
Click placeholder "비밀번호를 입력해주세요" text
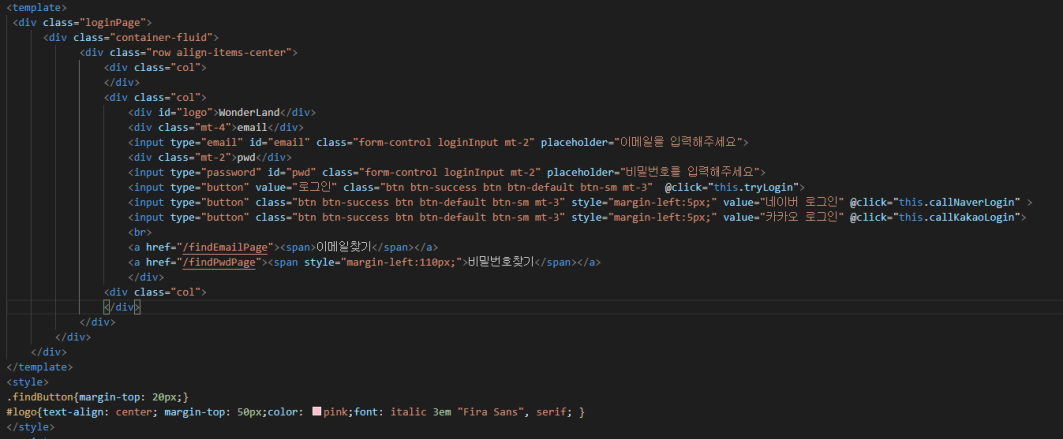pyautogui.click(x=691, y=172)
